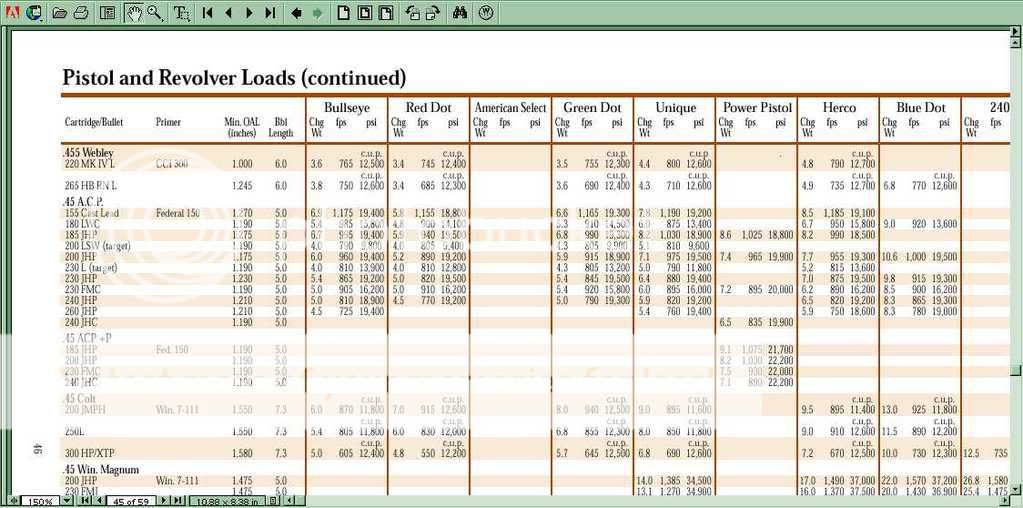Click the Bullseye column header

pyautogui.click(x=346, y=108)
